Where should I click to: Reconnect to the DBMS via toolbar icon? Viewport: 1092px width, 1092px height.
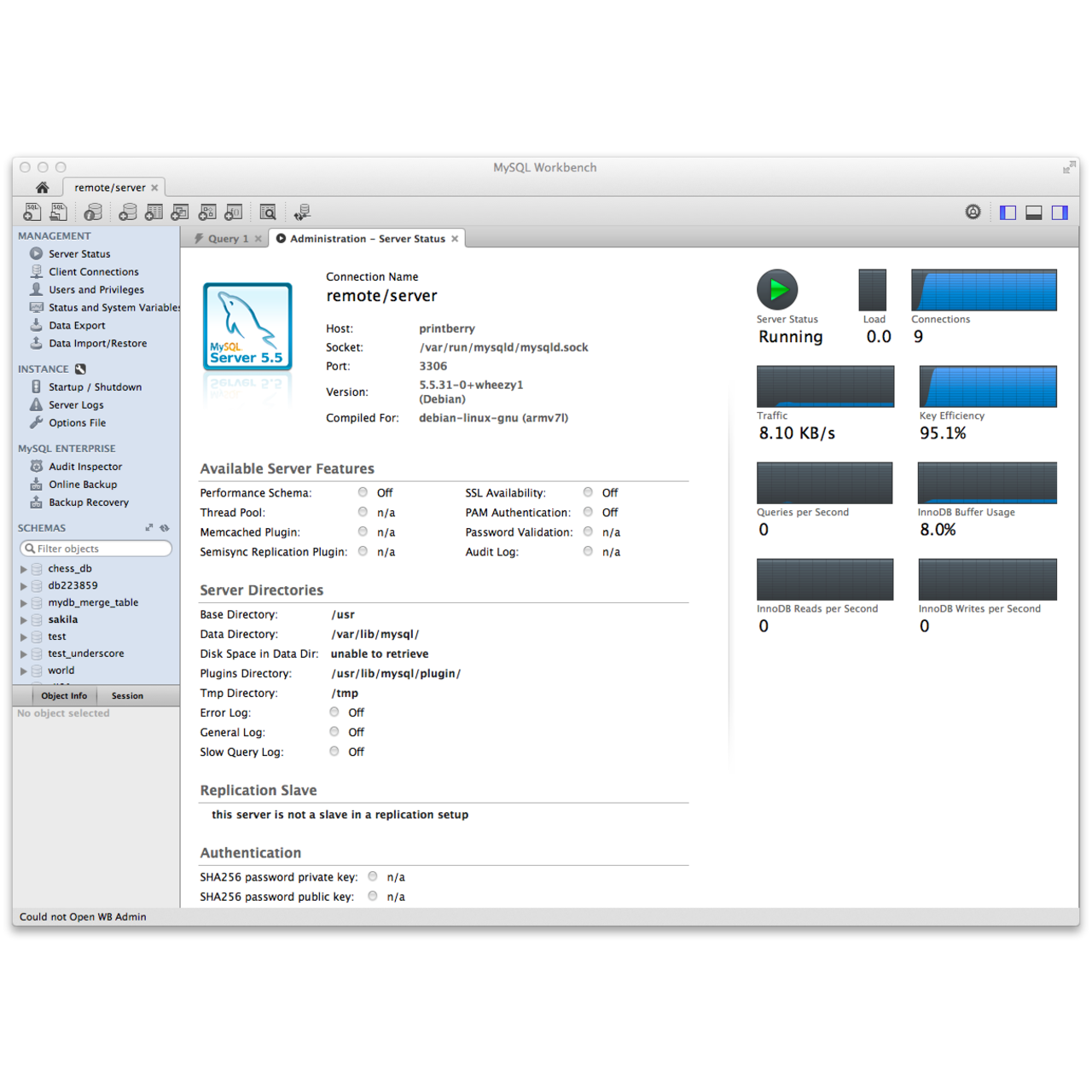pos(302,212)
